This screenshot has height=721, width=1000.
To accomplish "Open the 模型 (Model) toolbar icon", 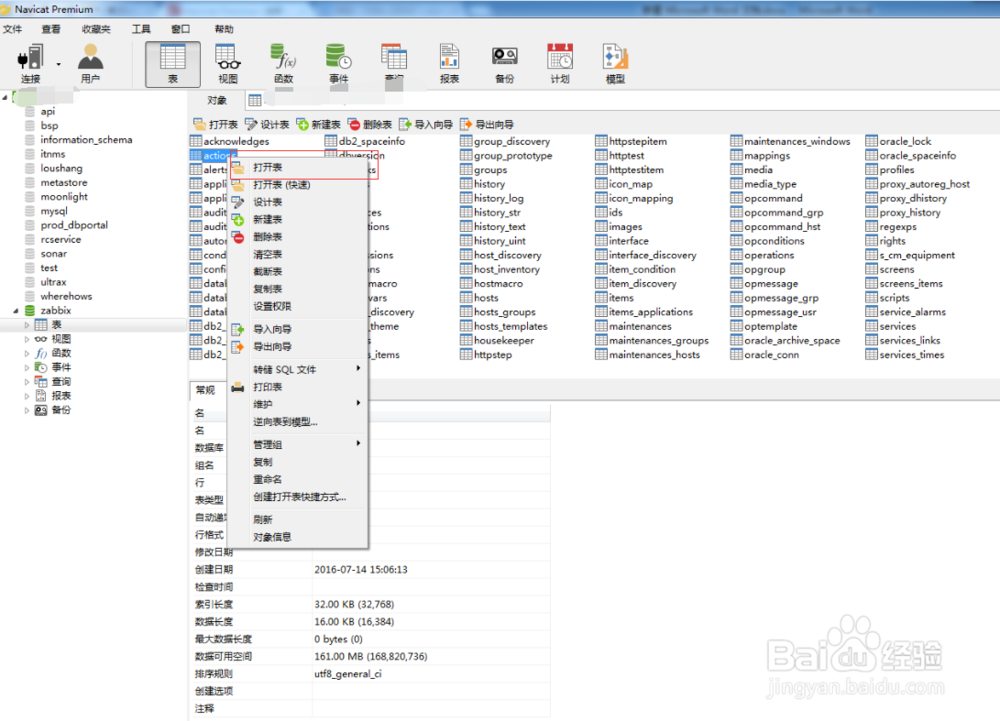I will [x=615, y=64].
